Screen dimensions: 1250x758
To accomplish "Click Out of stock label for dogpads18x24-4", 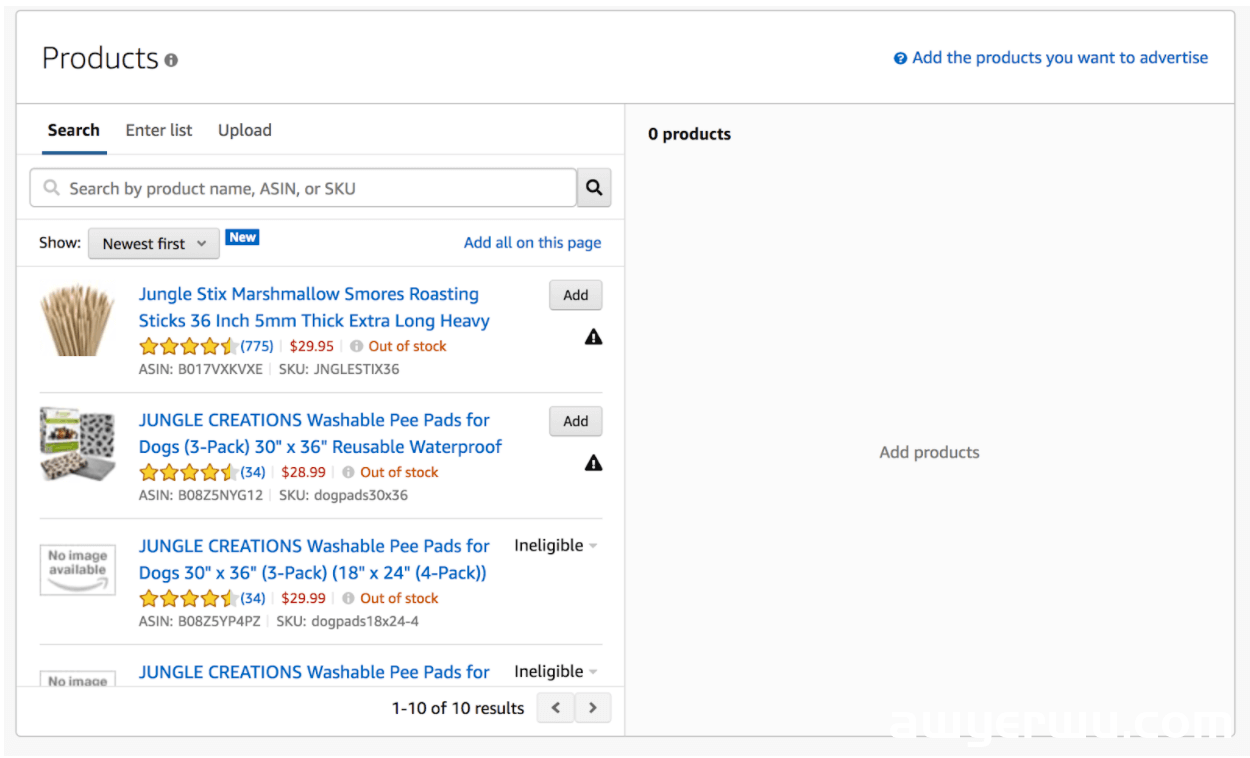I will (x=400, y=598).
